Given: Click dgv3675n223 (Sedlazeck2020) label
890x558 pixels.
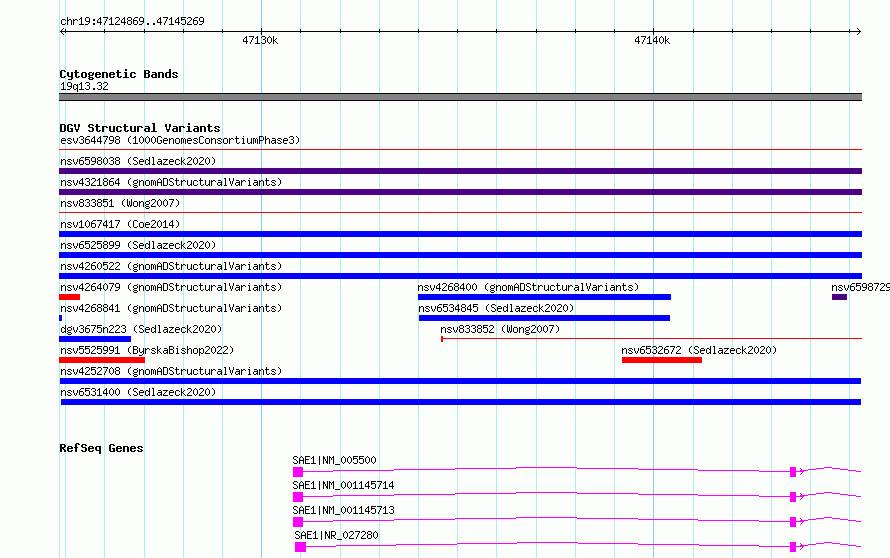Looking at the screenshot, I should [x=141, y=329].
